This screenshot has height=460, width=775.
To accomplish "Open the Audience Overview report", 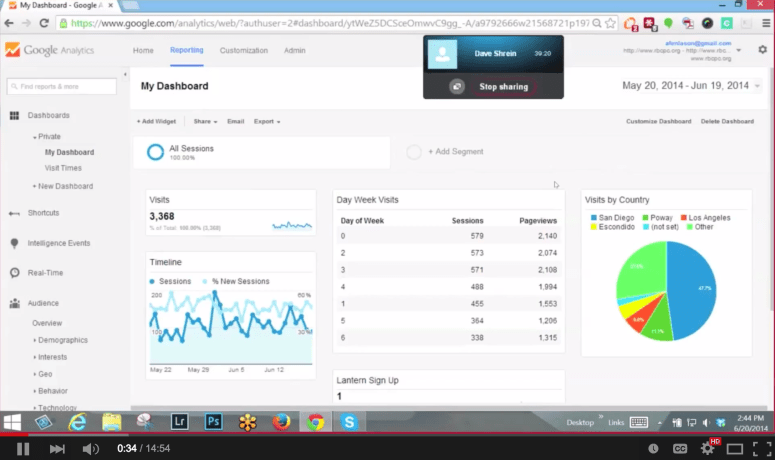I will (47, 323).
